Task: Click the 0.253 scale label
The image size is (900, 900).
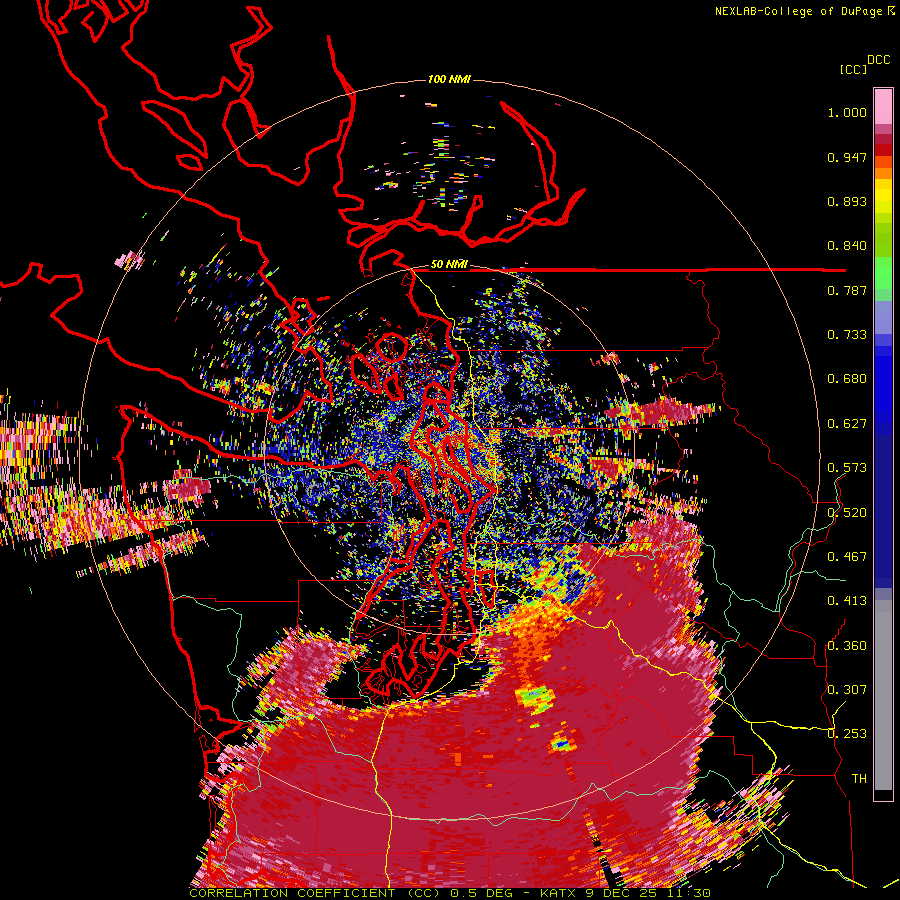Action: click(x=847, y=734)
